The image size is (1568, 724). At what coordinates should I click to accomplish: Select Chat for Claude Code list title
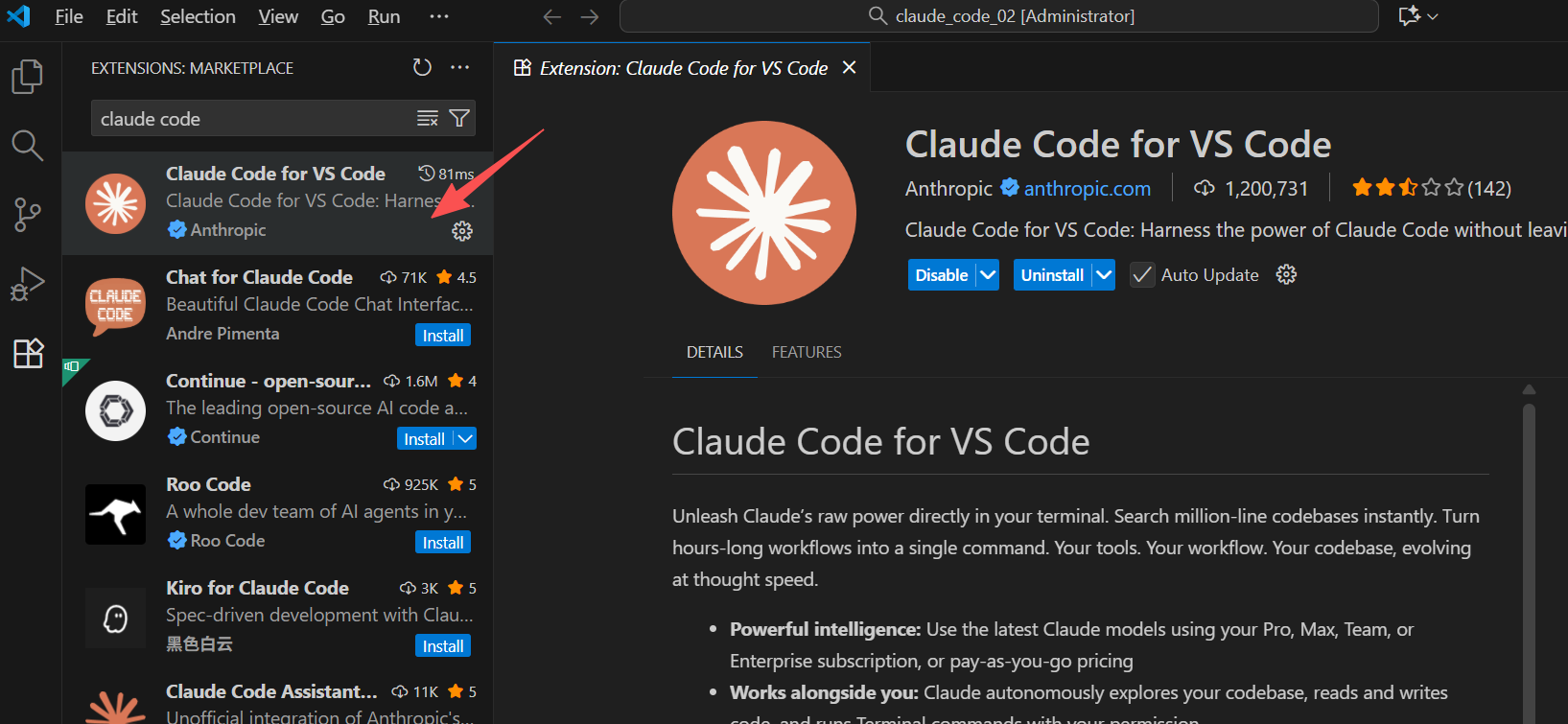pyautogui.click(x=259, y=277)
